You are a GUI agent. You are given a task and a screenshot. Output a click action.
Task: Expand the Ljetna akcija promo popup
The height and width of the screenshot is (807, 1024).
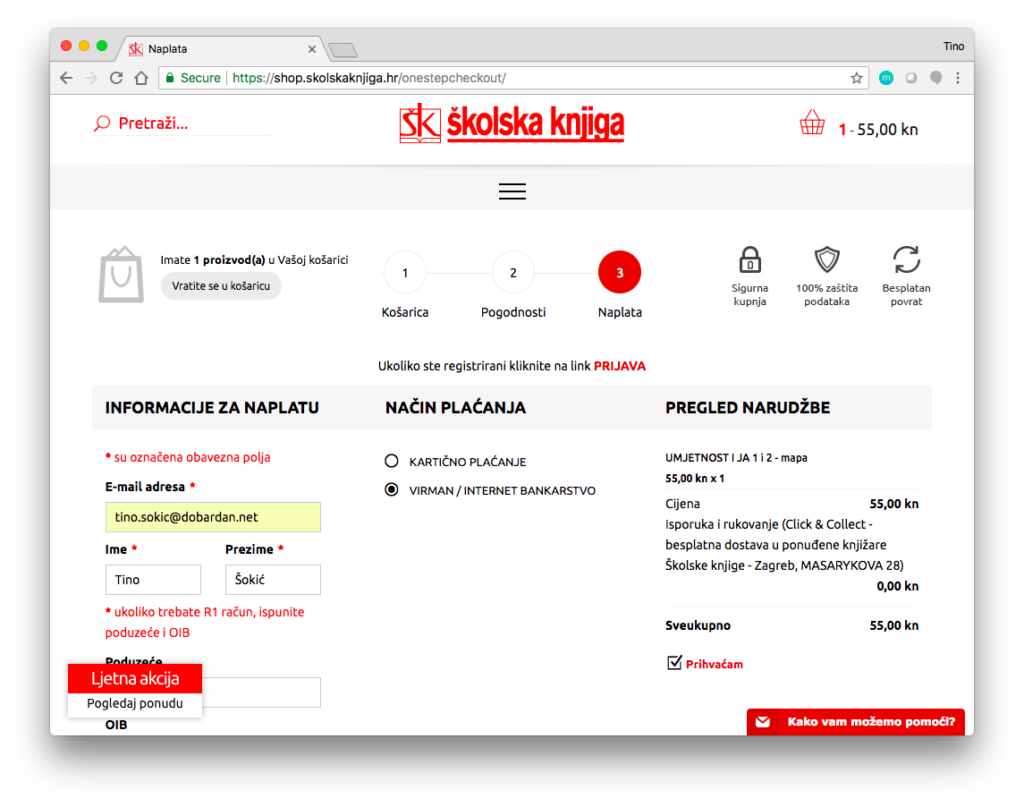tap(135, 679)
